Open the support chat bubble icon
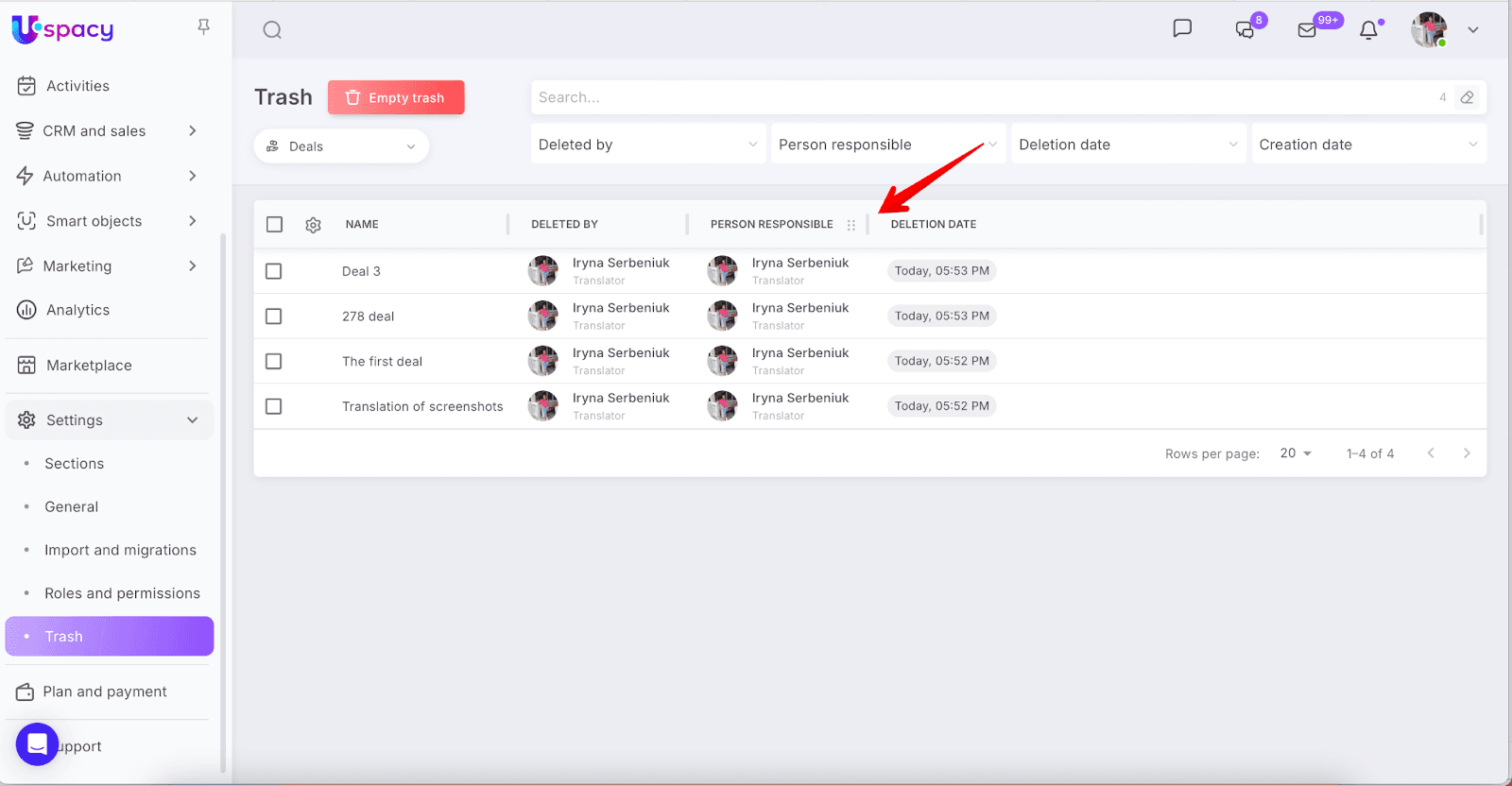 pyautogui.click(x=37, y=744)
